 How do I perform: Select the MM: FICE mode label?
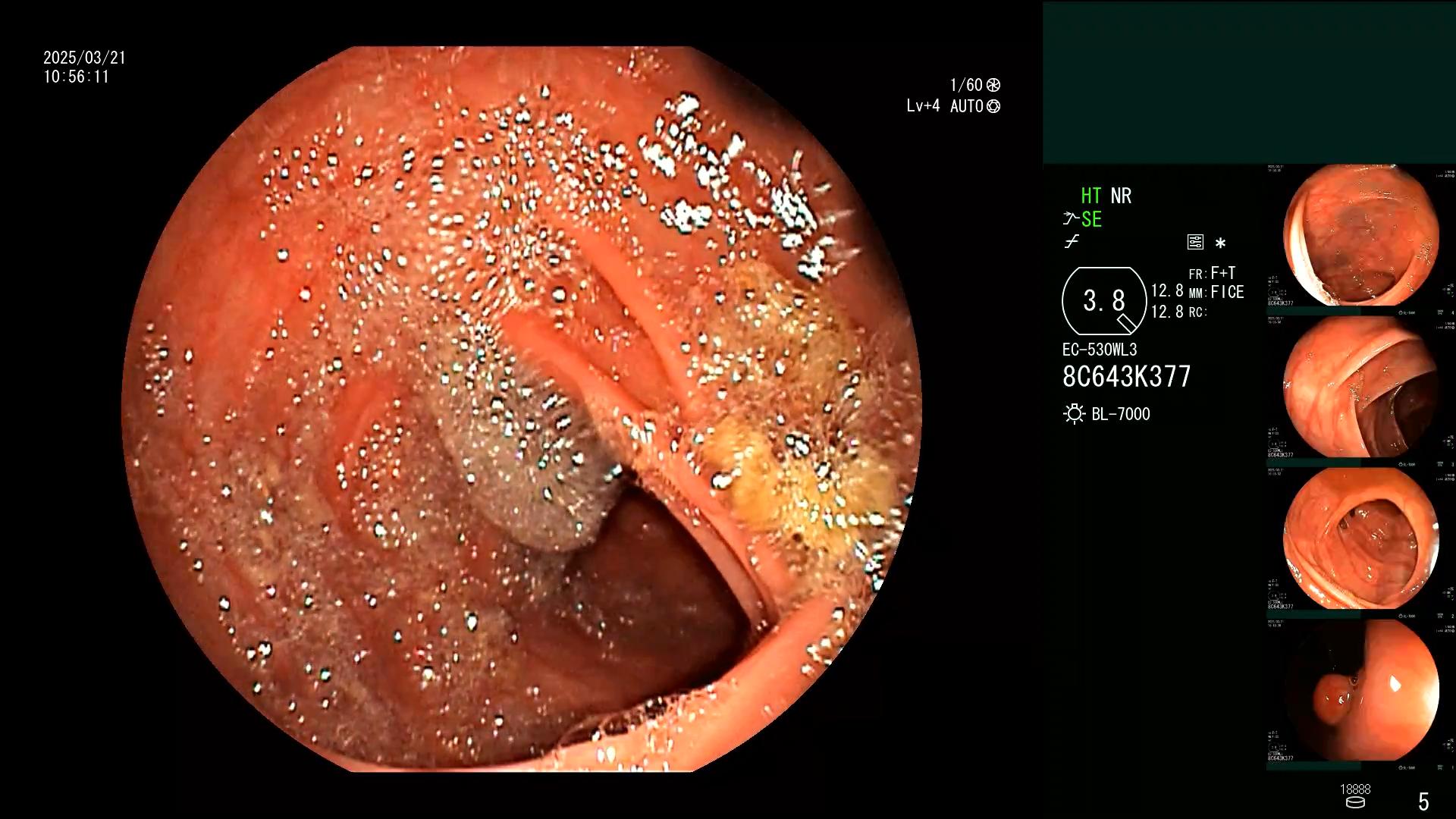pos(1216,292)
